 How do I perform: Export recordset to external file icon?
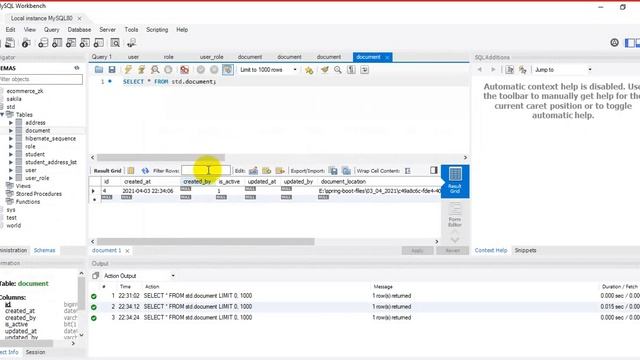click(x=333, y=171)
